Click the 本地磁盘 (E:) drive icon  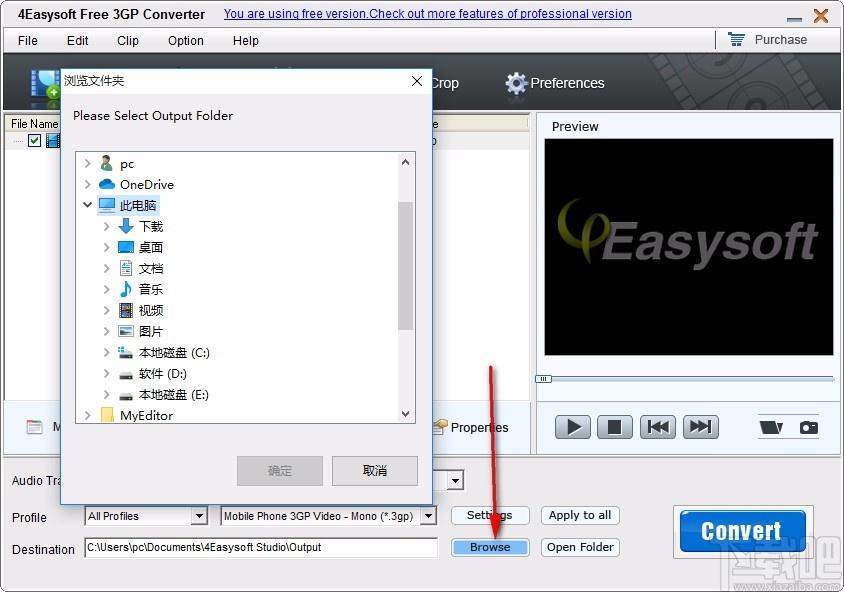coord(126,396)
